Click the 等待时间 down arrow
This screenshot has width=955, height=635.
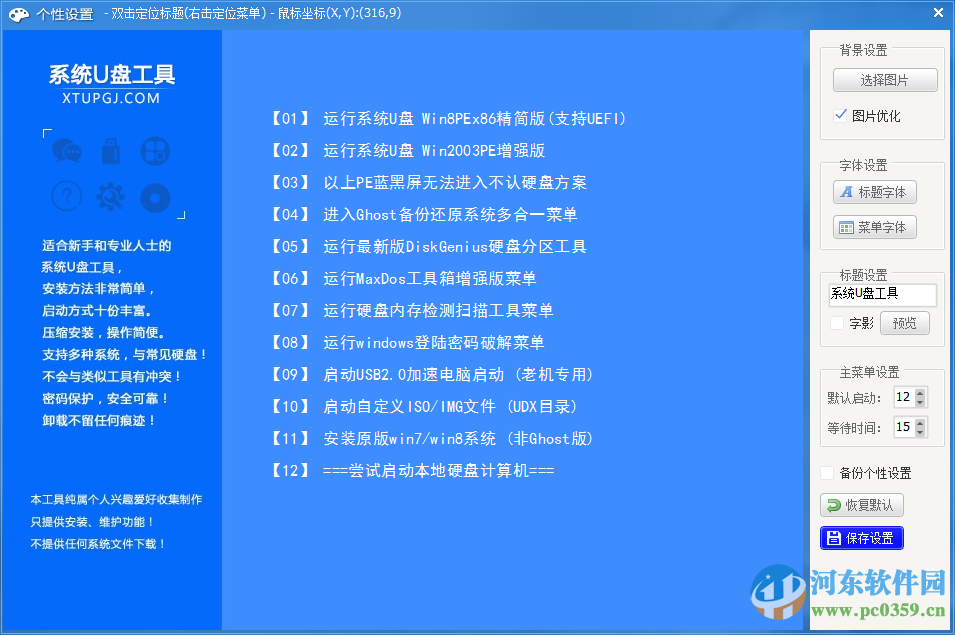tap(920, 432)
